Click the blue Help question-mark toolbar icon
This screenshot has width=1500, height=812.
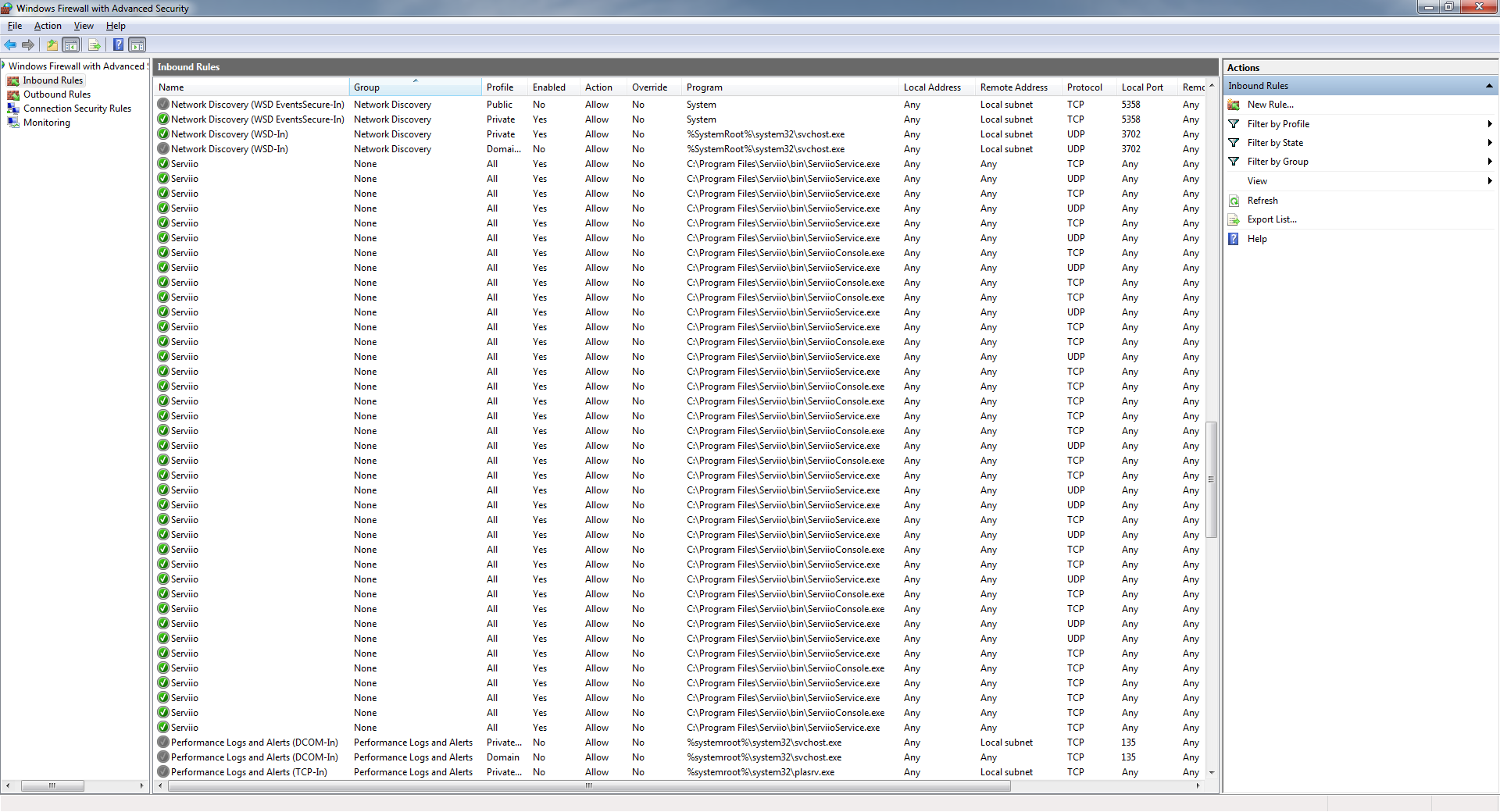(x=118, y=45)
